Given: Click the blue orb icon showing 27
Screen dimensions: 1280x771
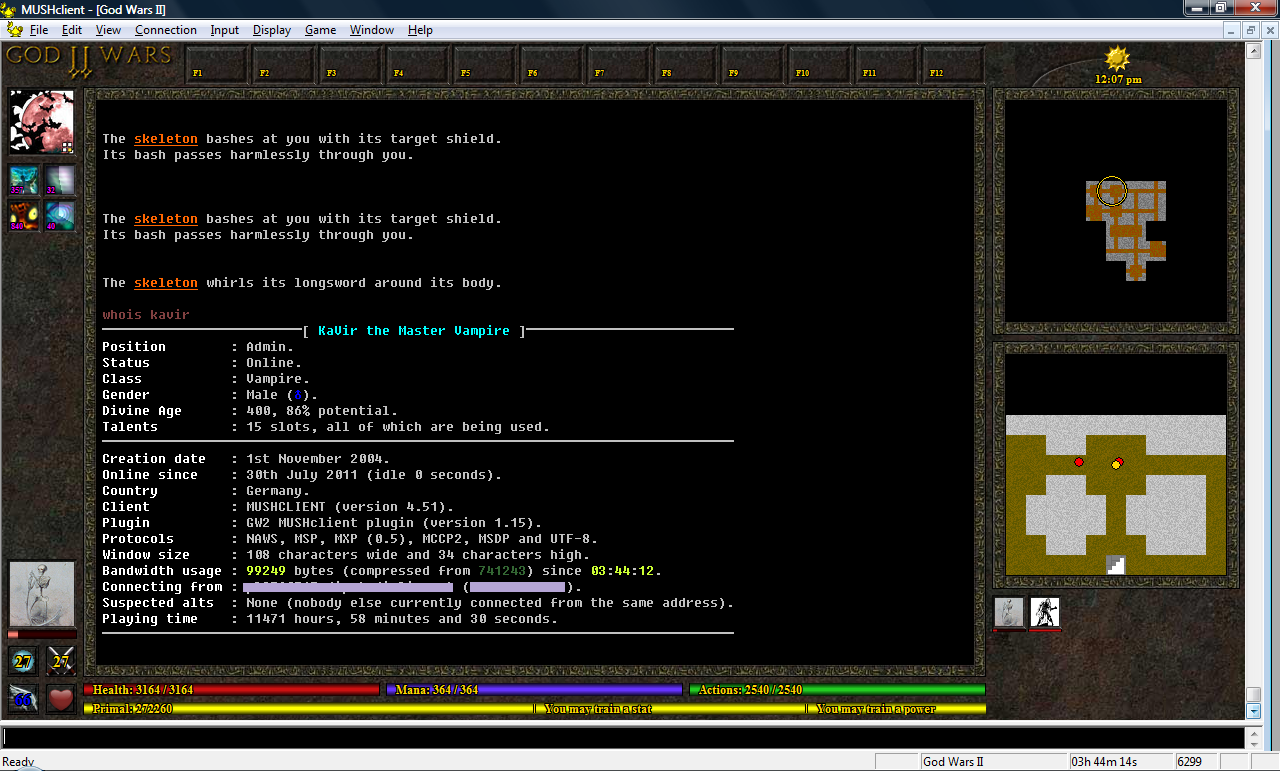Looking at the screenshot, I should pyautogui.click(x=24, y=661).
